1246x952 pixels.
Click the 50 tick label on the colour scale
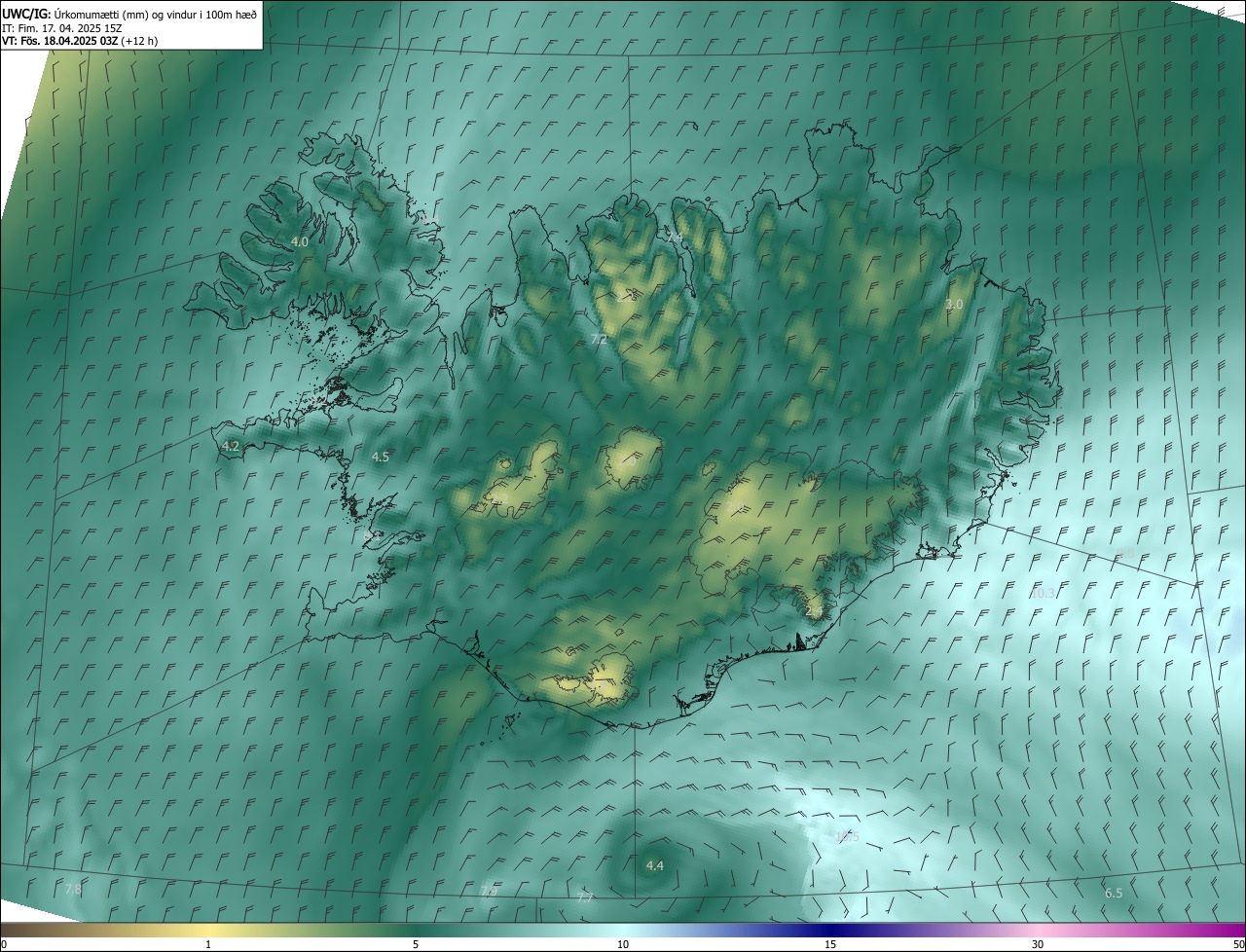pos(1238,944)
